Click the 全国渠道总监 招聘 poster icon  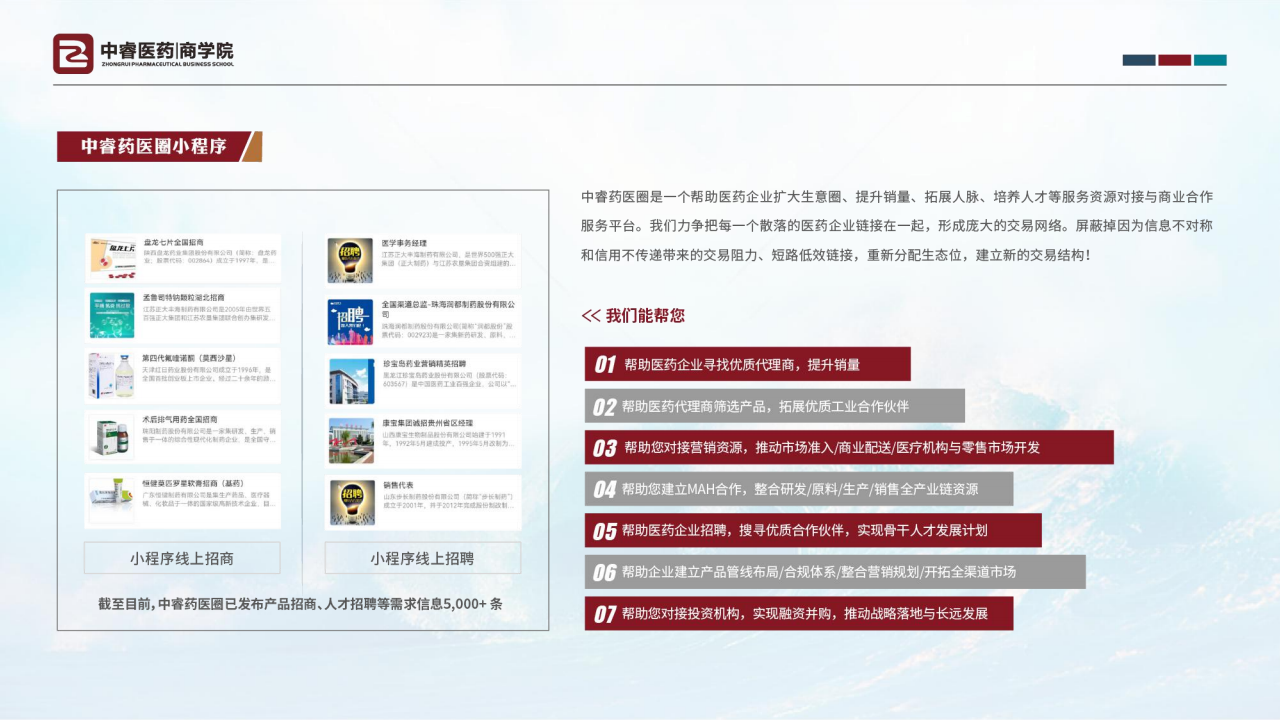350,322
